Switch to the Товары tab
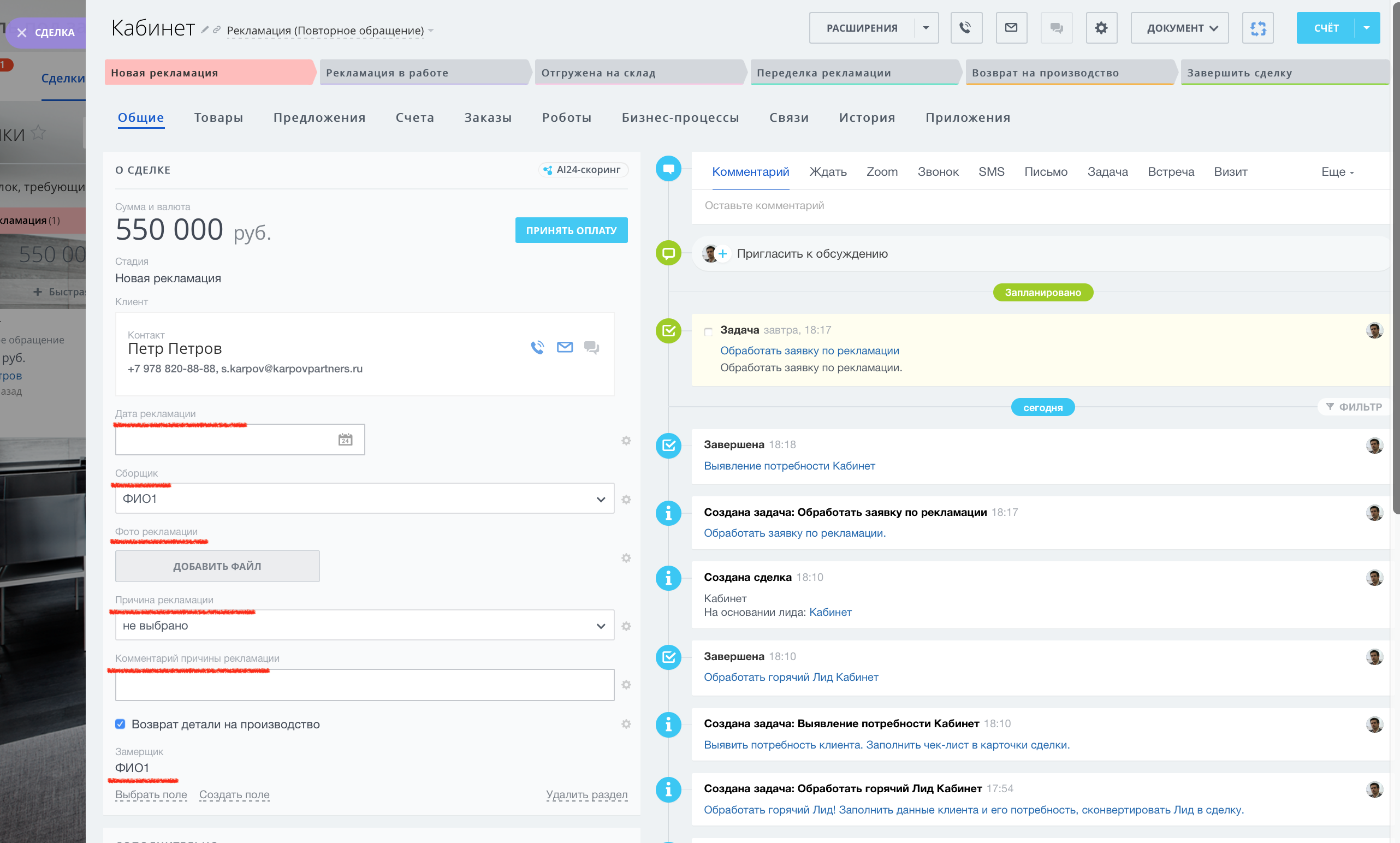This screenshot has height=843, width=1400. pyautogui.click(x=218, y=117)
